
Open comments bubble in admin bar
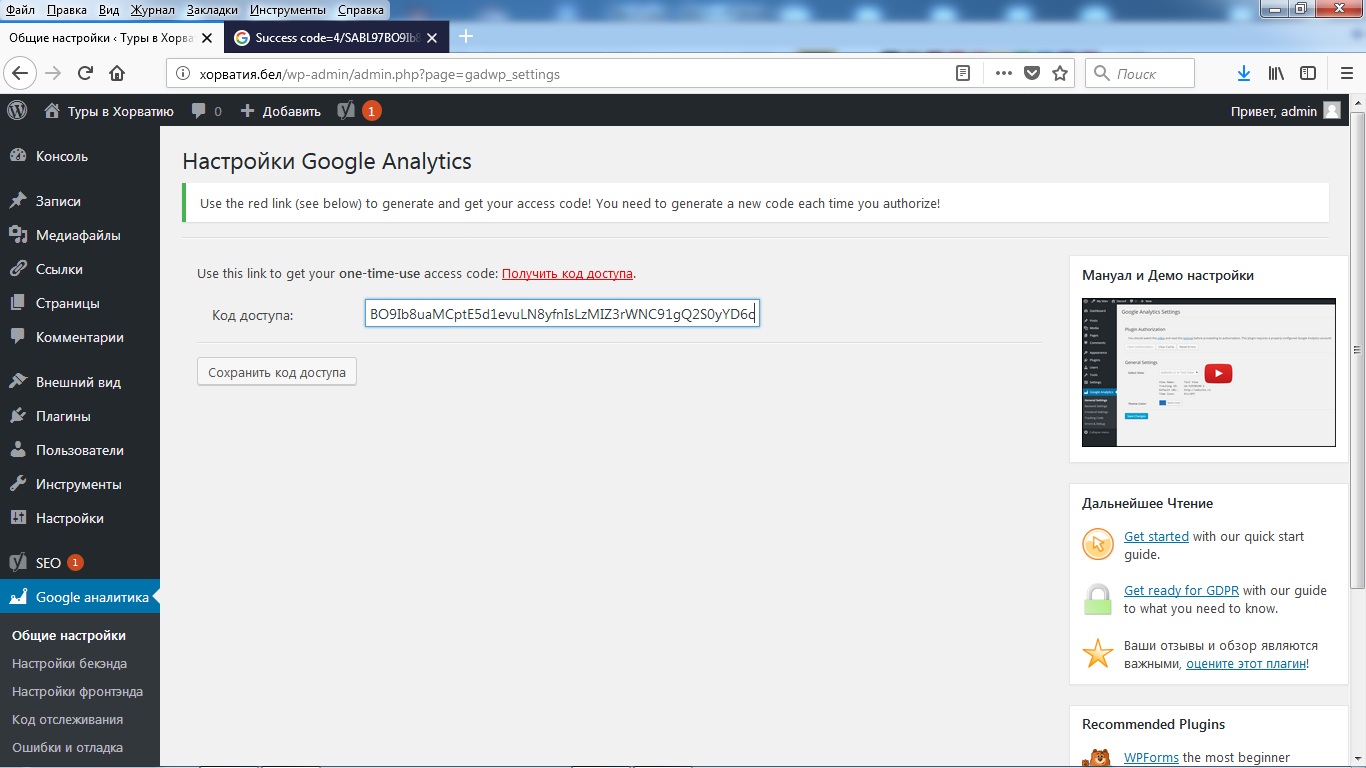click(x=206, y=111)
